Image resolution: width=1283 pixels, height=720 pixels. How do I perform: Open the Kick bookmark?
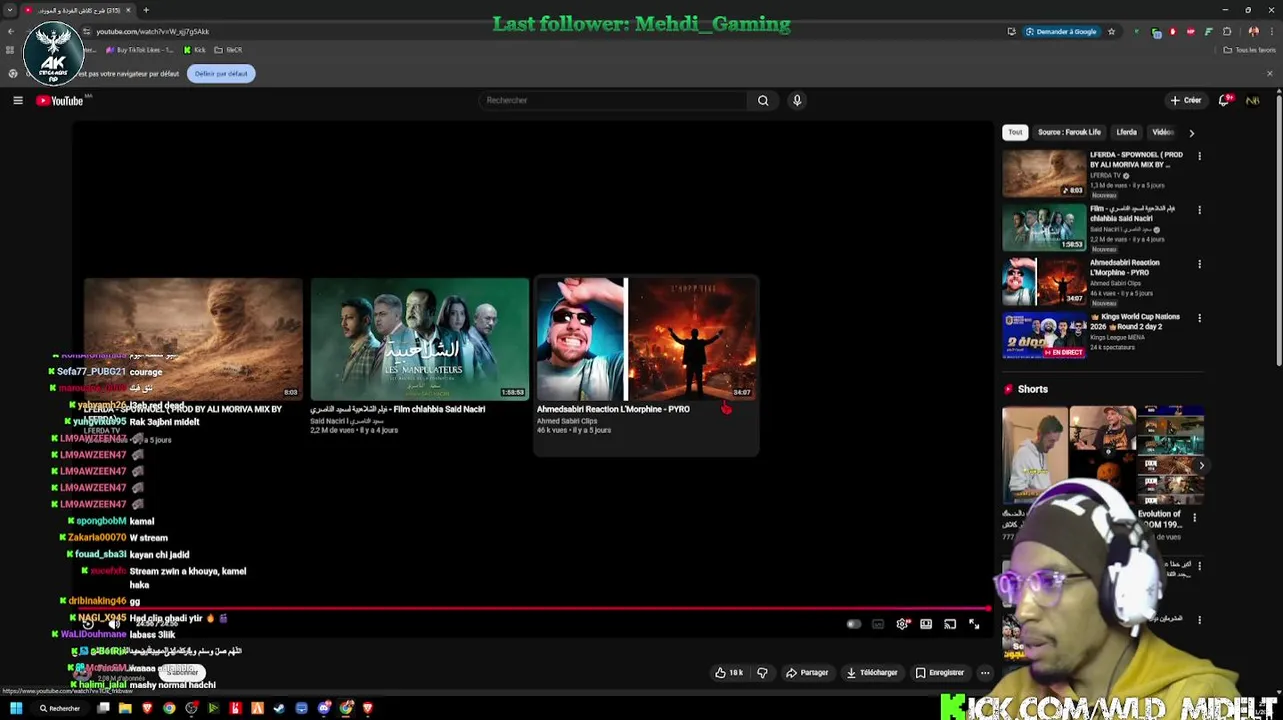(195, 50)
